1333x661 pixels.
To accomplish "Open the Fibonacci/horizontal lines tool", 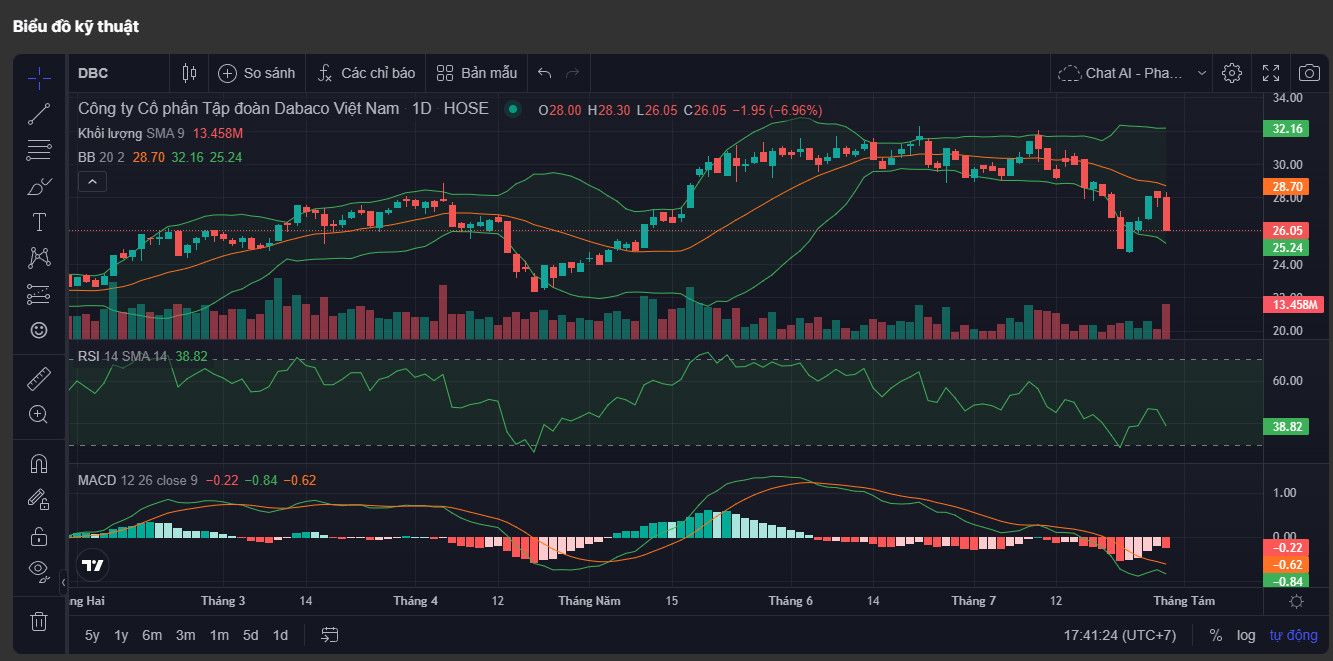I will [x=39, y=150].
